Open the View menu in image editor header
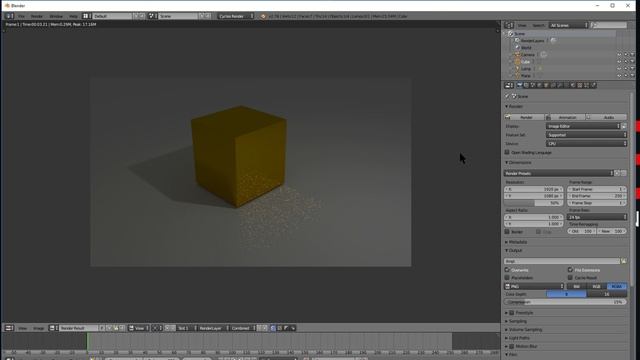640x360 pixels. click(22, 328)
